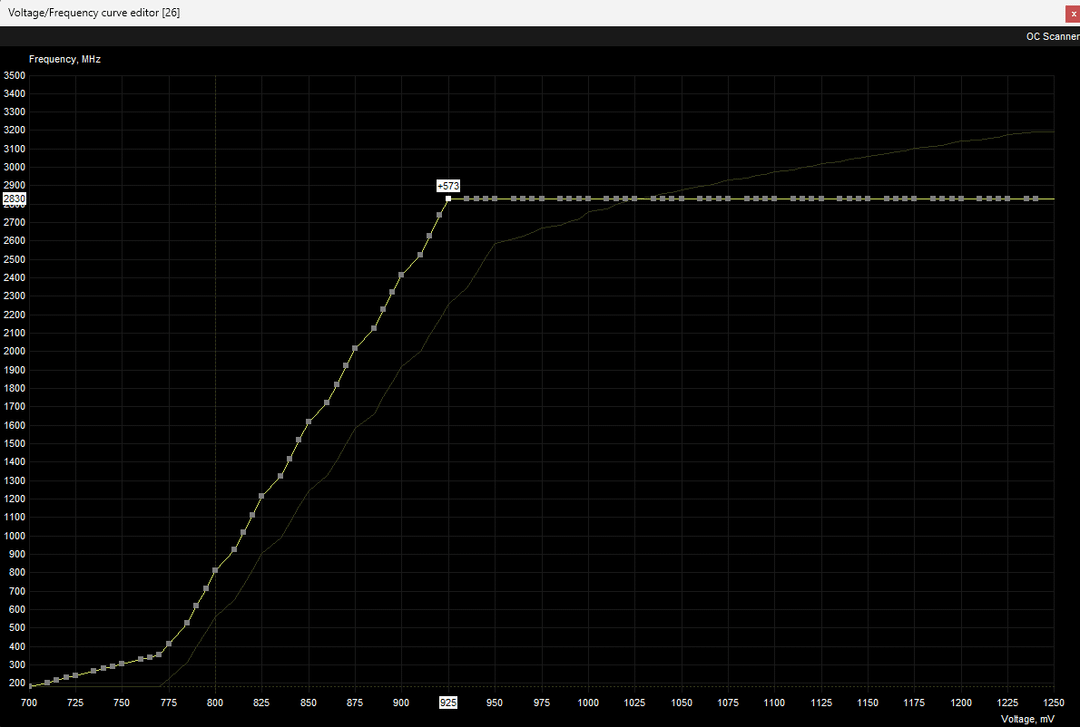Select the flat-line point at 1000 mV
Screen dimensions: 1080x727
click(587, 199)
